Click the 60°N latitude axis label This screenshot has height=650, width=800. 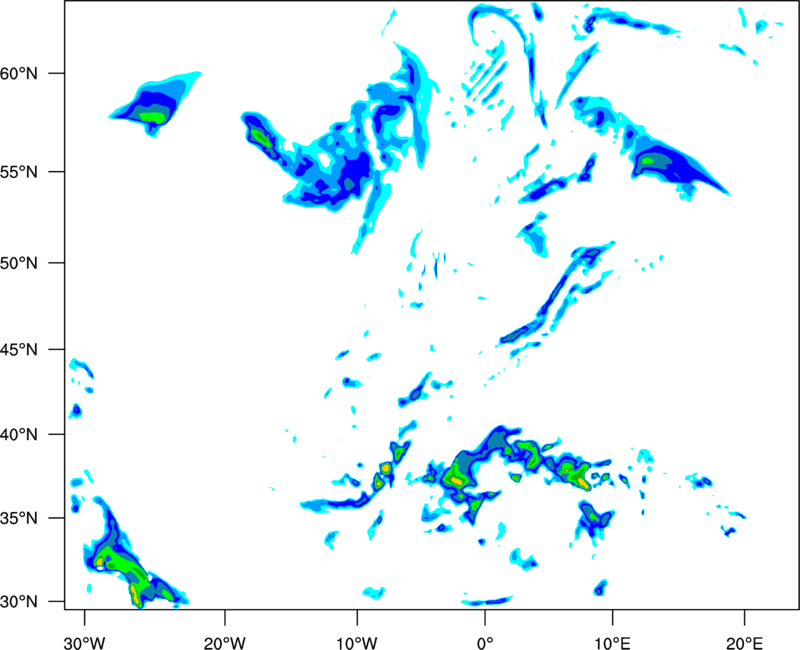click(x=19, y=73)
